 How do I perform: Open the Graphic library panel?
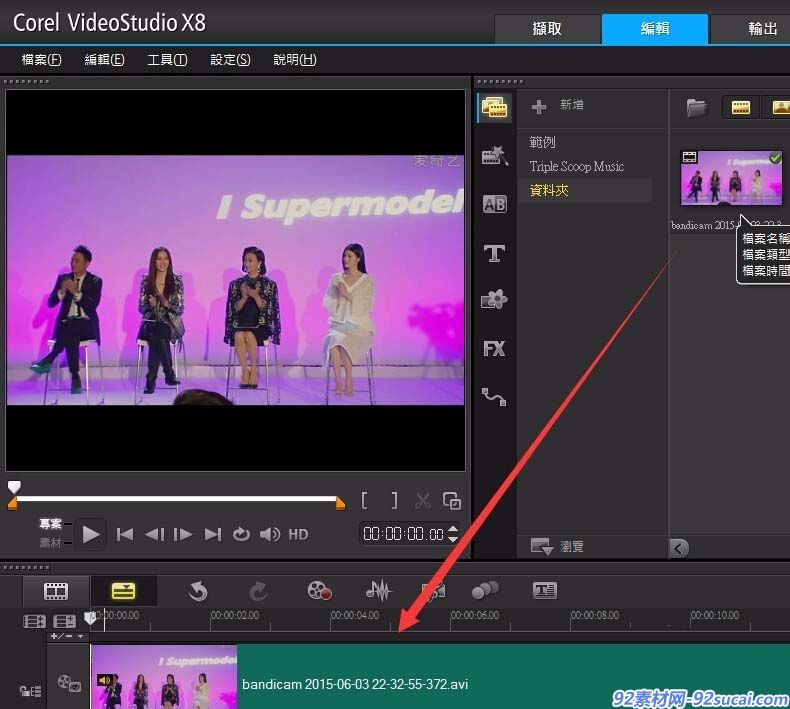click(494, 300)
